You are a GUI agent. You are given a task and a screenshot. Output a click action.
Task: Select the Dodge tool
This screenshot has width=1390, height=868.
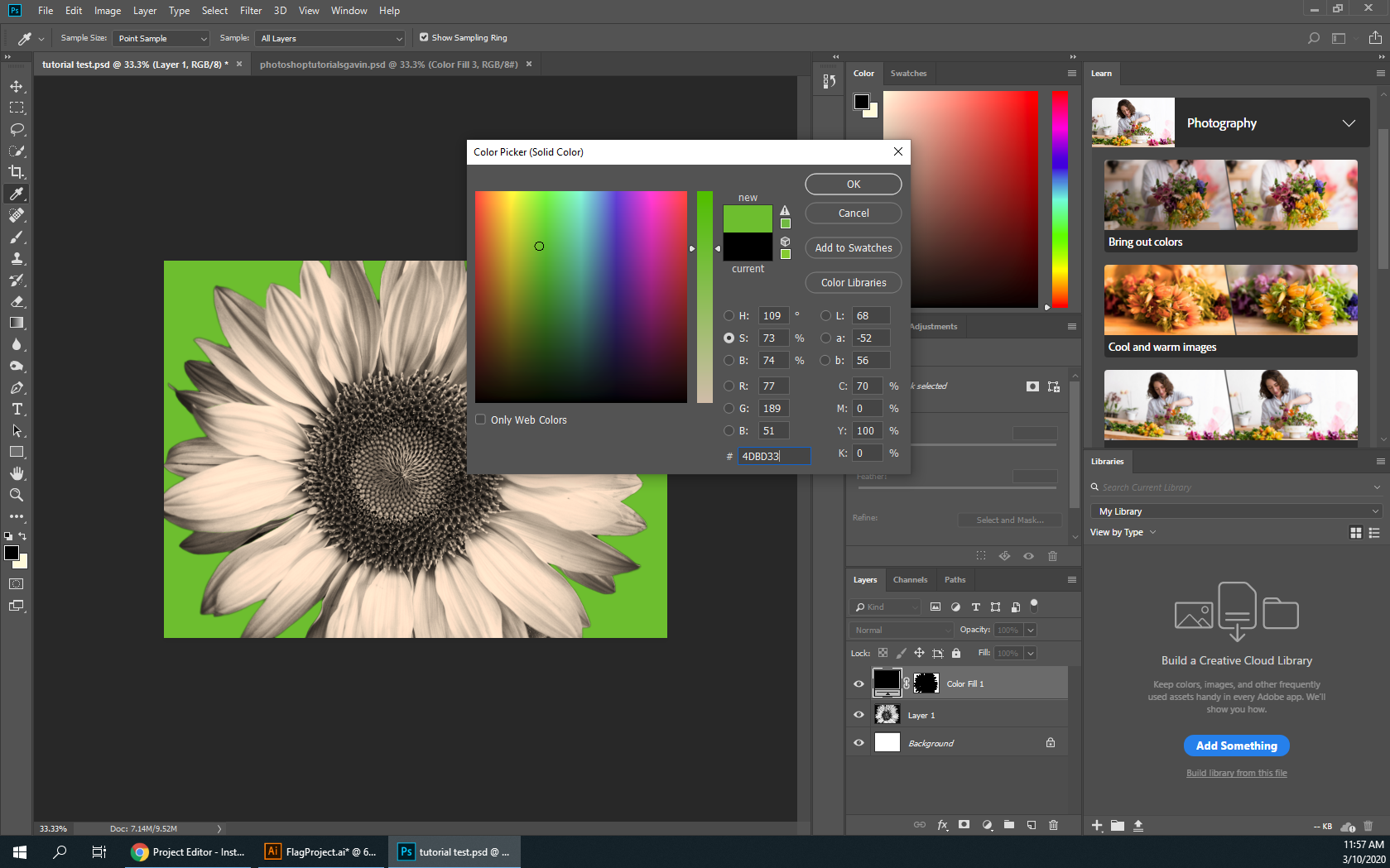17,366
